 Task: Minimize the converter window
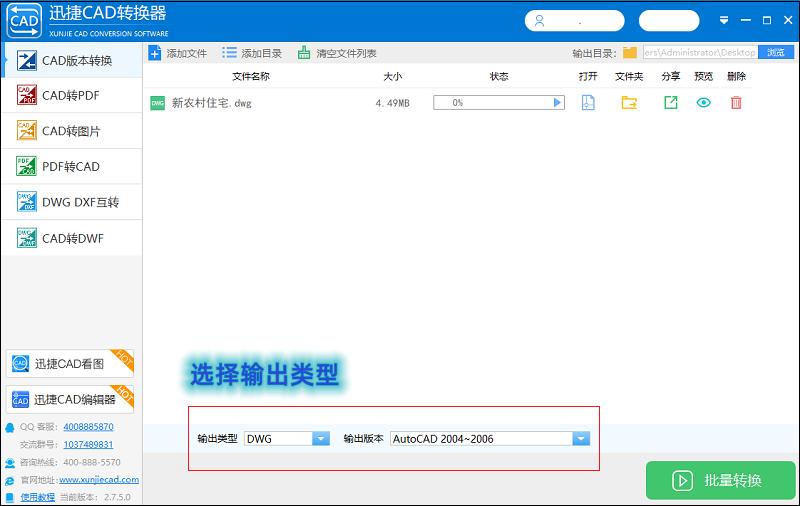[x=745, y=20]
